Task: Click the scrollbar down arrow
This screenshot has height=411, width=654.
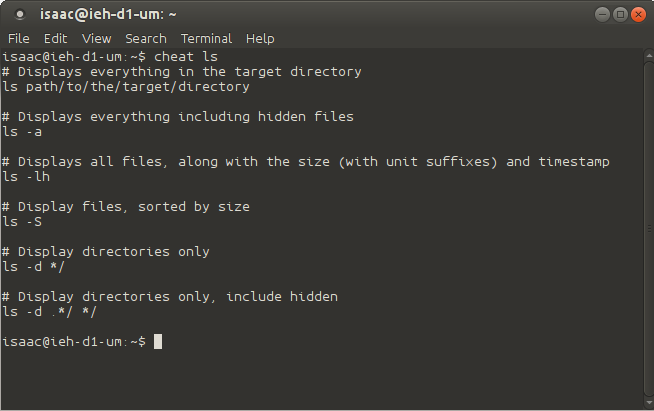Action: (x=649, y=403)
